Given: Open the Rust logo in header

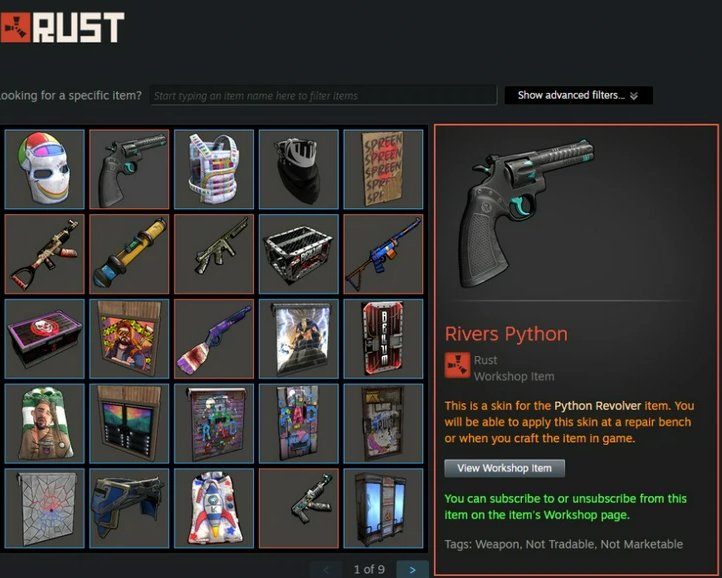Looking at the screenshot, I should click(62, 27).
